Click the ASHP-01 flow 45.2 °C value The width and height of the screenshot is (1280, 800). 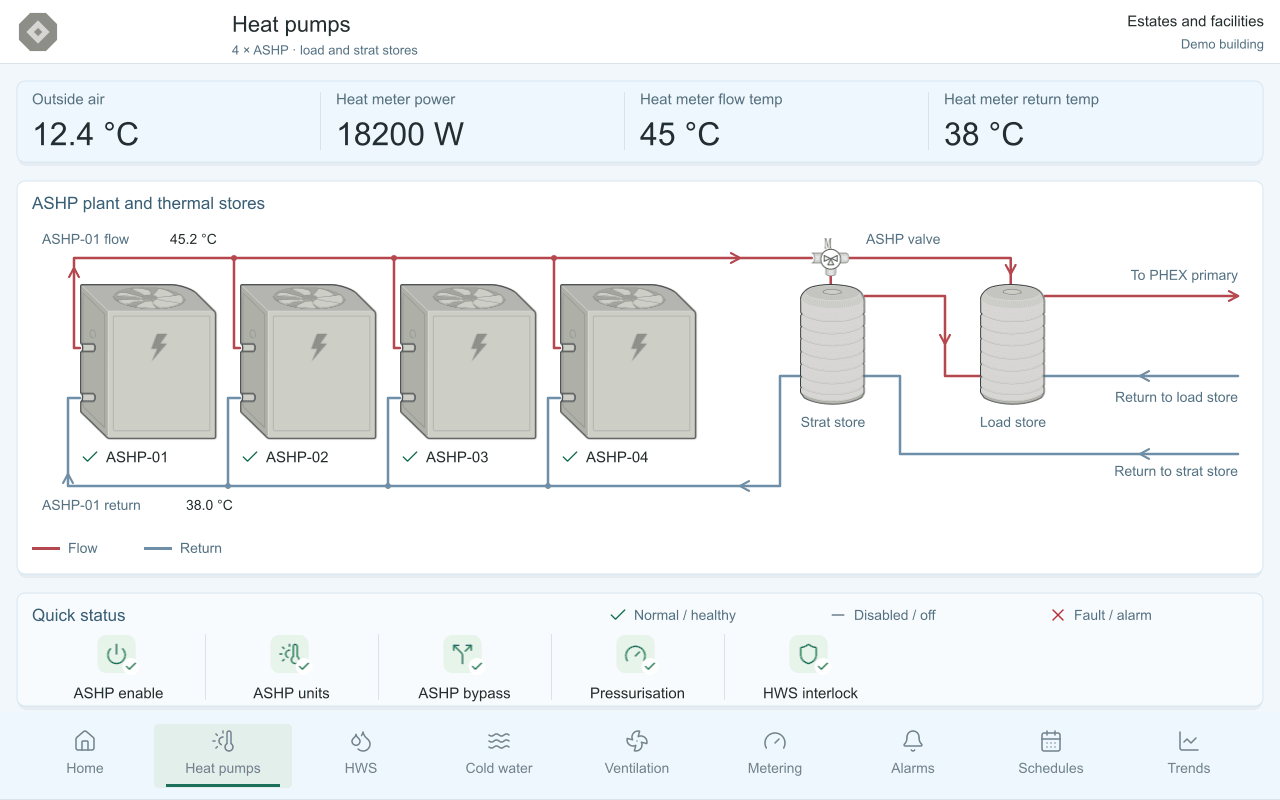pyautogui.click(x=193, y=239)
